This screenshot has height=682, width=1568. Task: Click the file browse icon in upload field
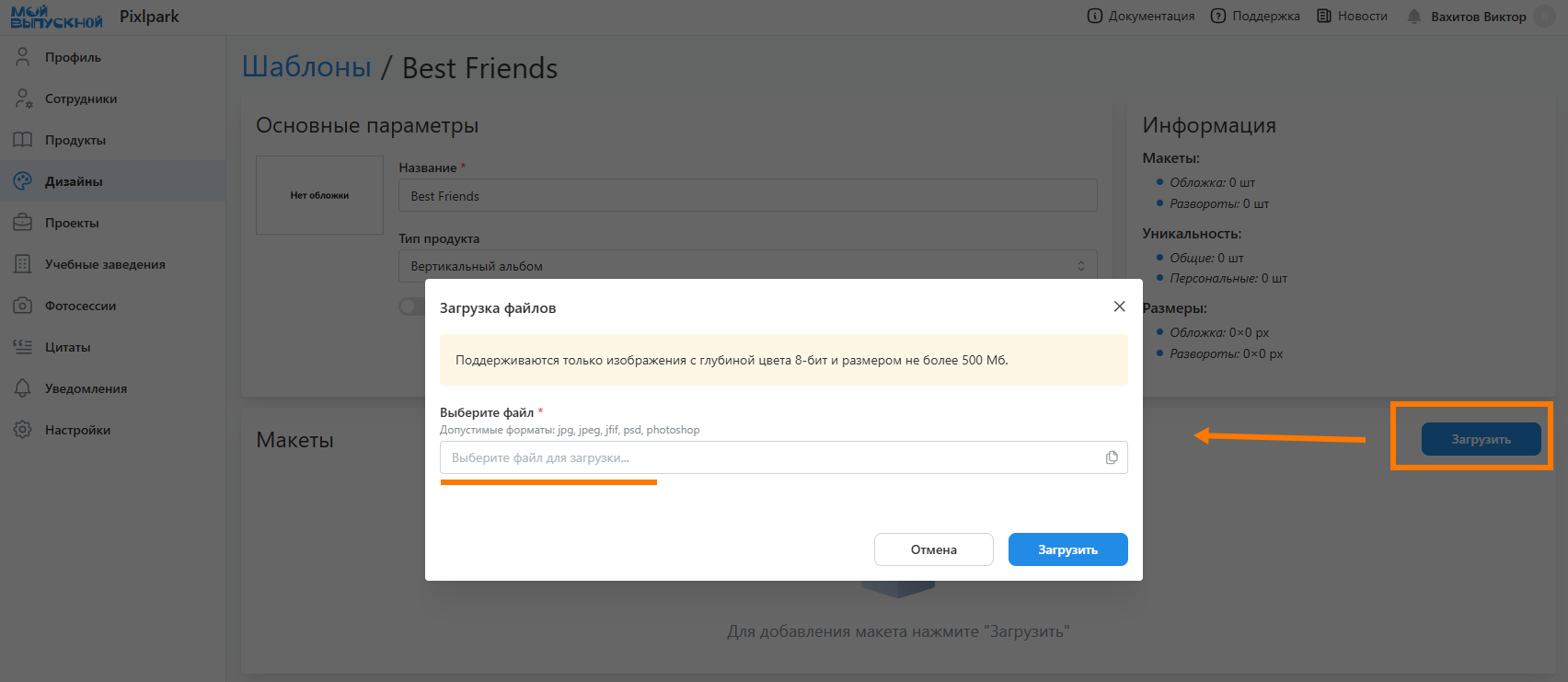pos(1112,457)
